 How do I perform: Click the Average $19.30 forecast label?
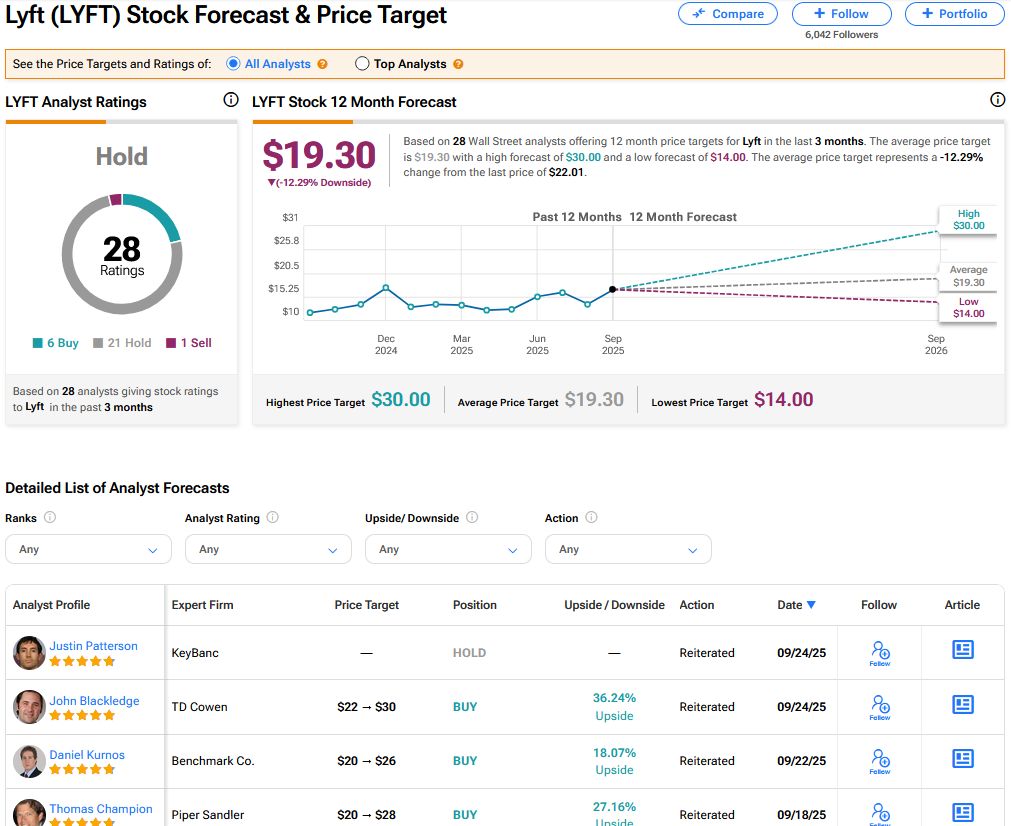click(968, 276)
